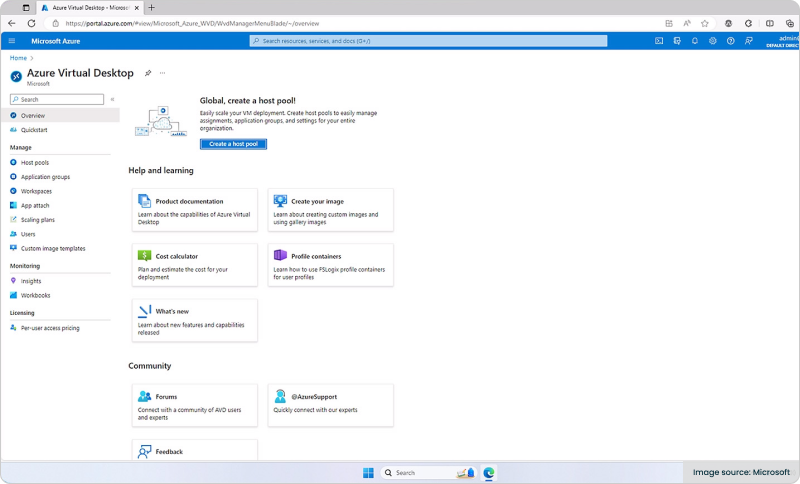800x484 pixels.
Task: Open the Cost calculator card
Action: [194, 265]
